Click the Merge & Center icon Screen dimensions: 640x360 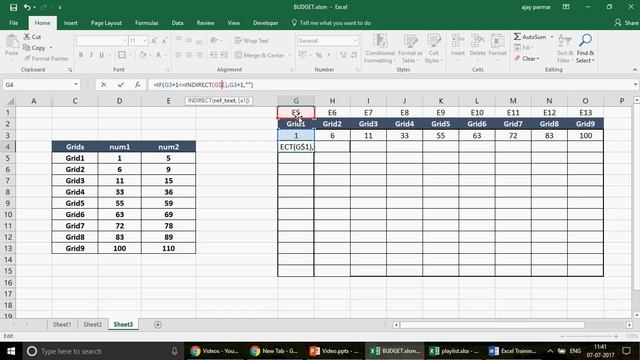tap(238, 55)
